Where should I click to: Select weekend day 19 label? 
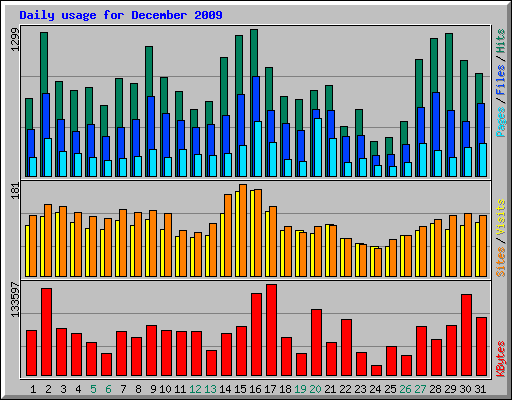[x=300, y=389]
